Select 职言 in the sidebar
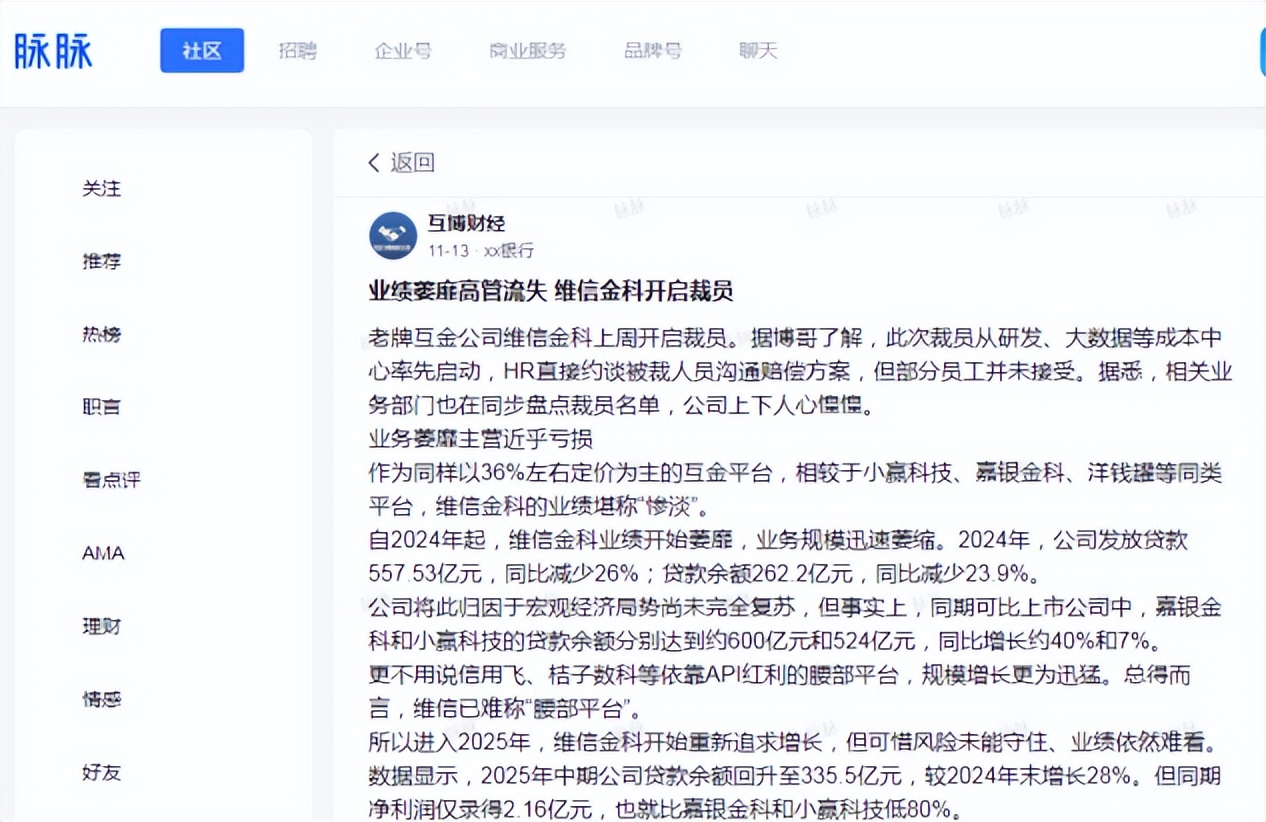 coord(101,407)
